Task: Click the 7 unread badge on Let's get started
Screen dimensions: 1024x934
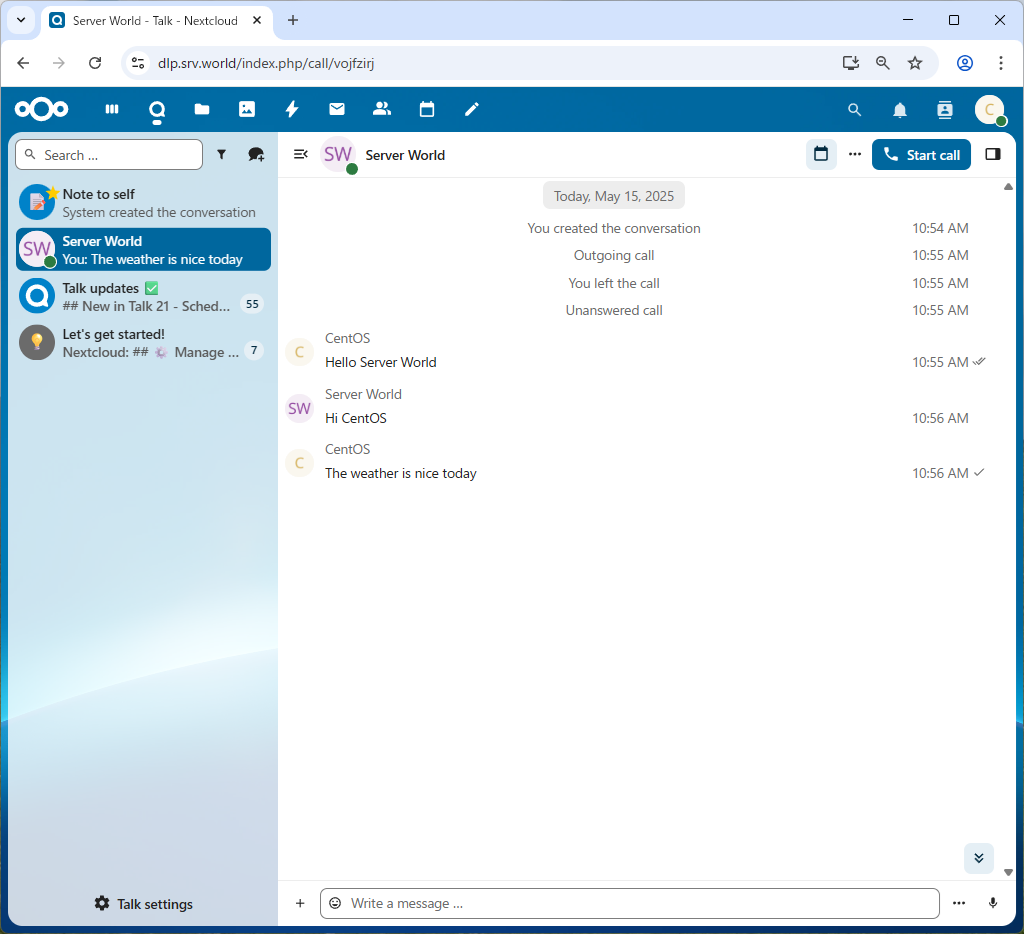Action: click(254, 350)
